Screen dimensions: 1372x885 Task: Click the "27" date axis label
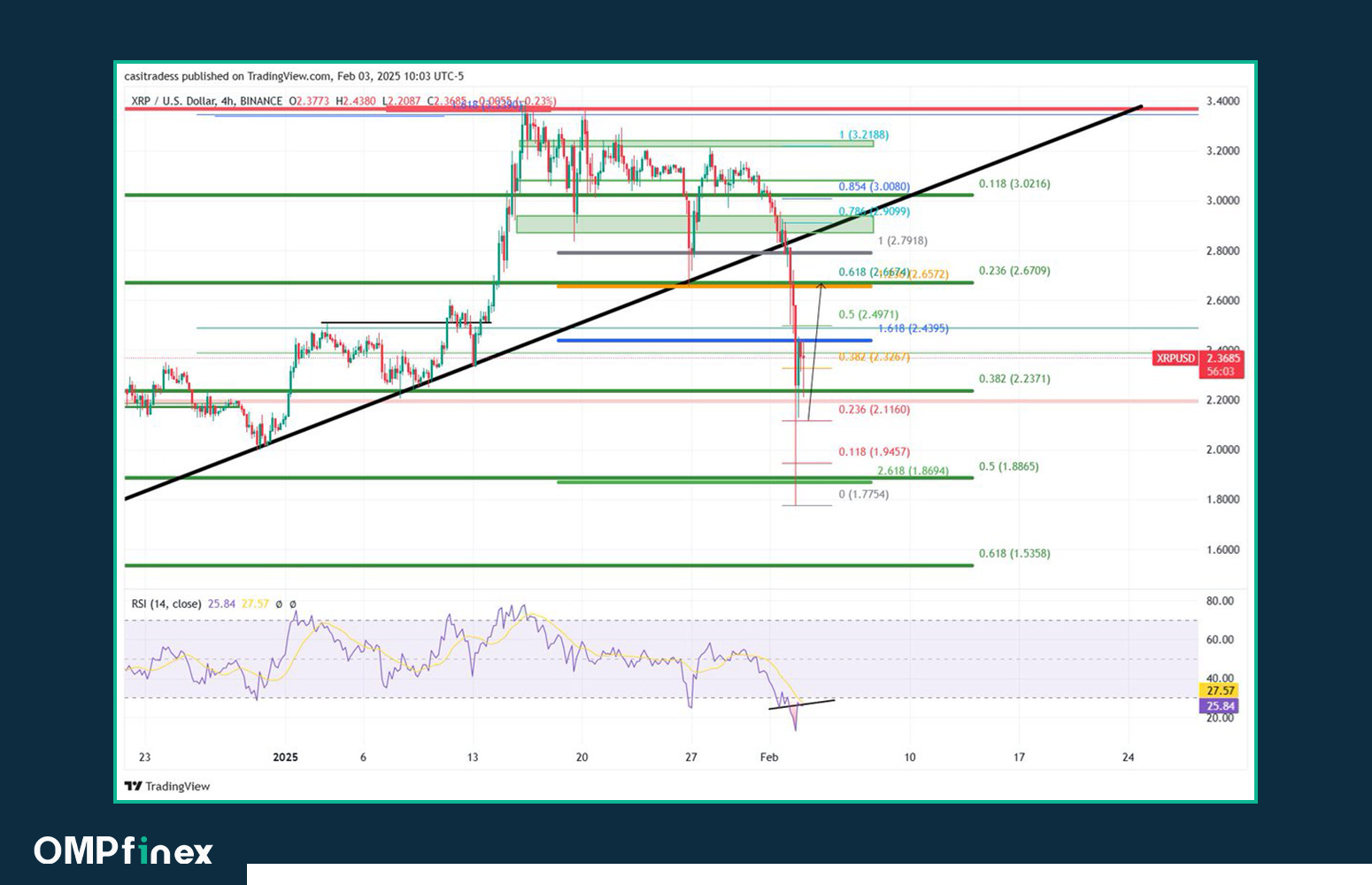[691, 758]
